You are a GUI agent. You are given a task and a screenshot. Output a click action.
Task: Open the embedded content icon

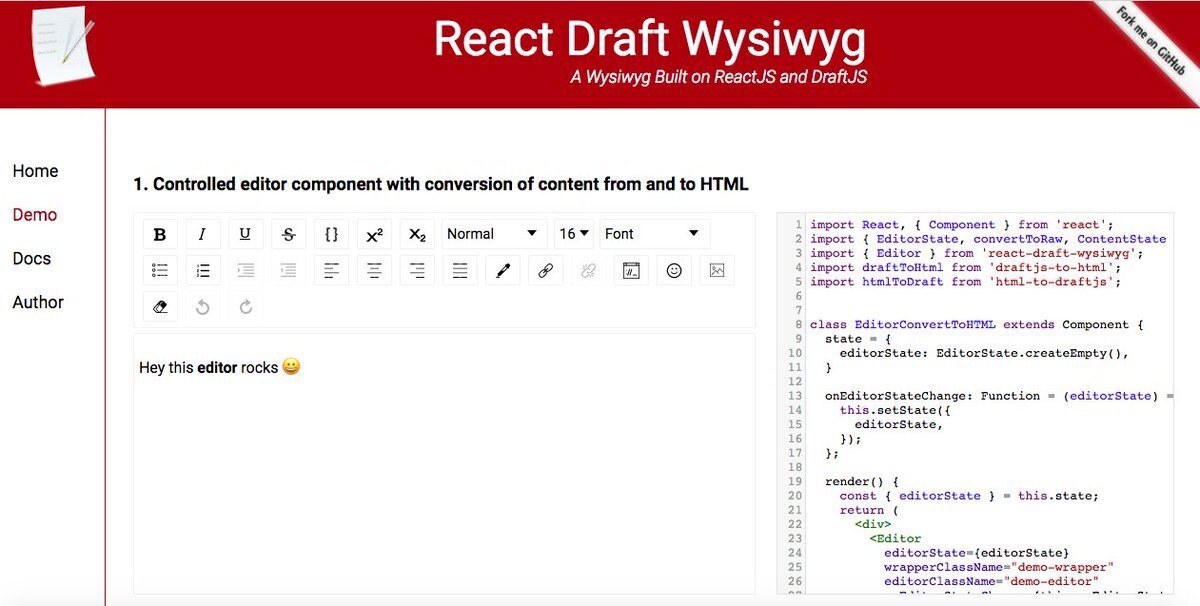(x=631, y=270)
